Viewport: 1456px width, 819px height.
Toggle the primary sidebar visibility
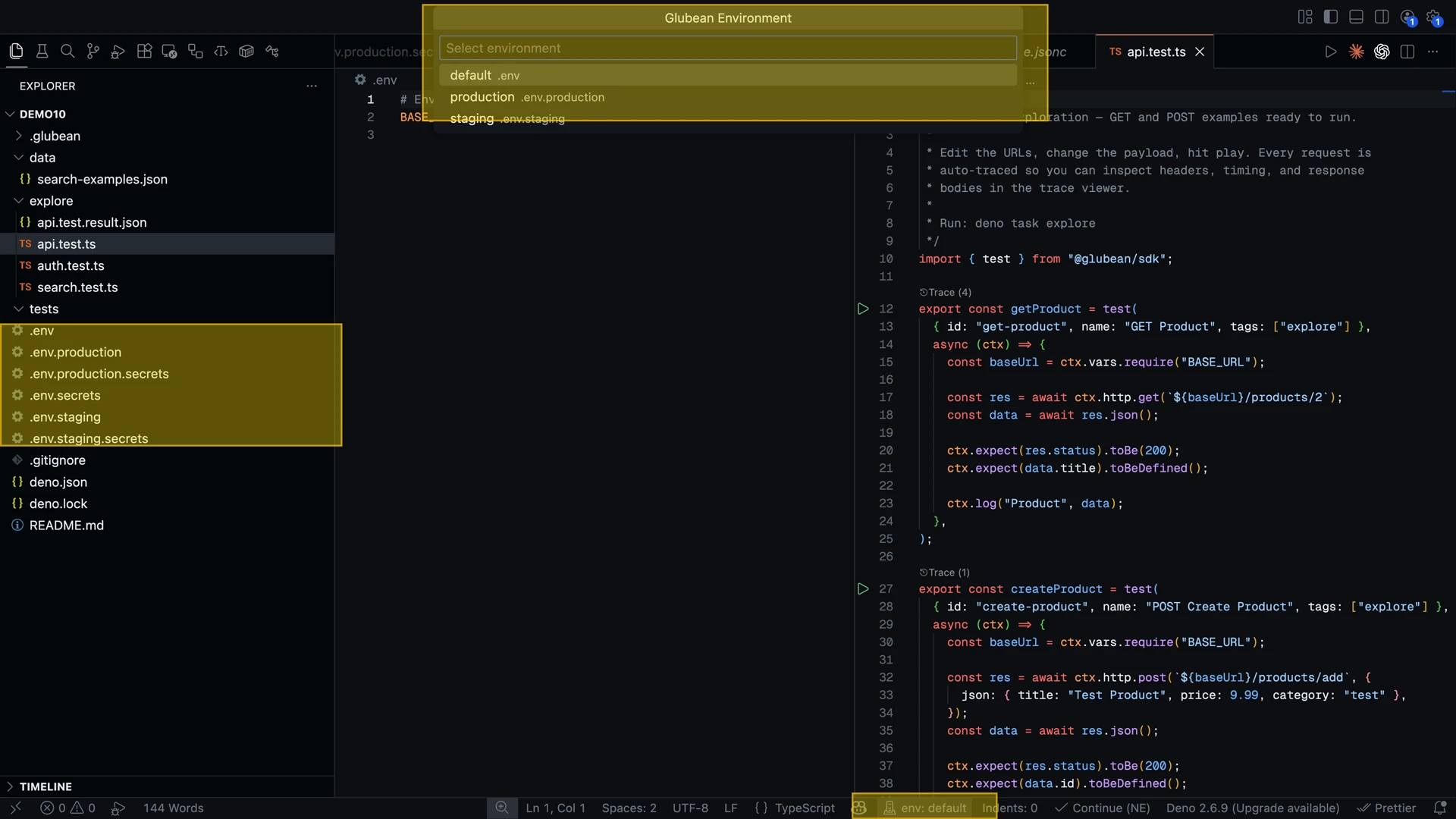click(x=1331, y=16)
